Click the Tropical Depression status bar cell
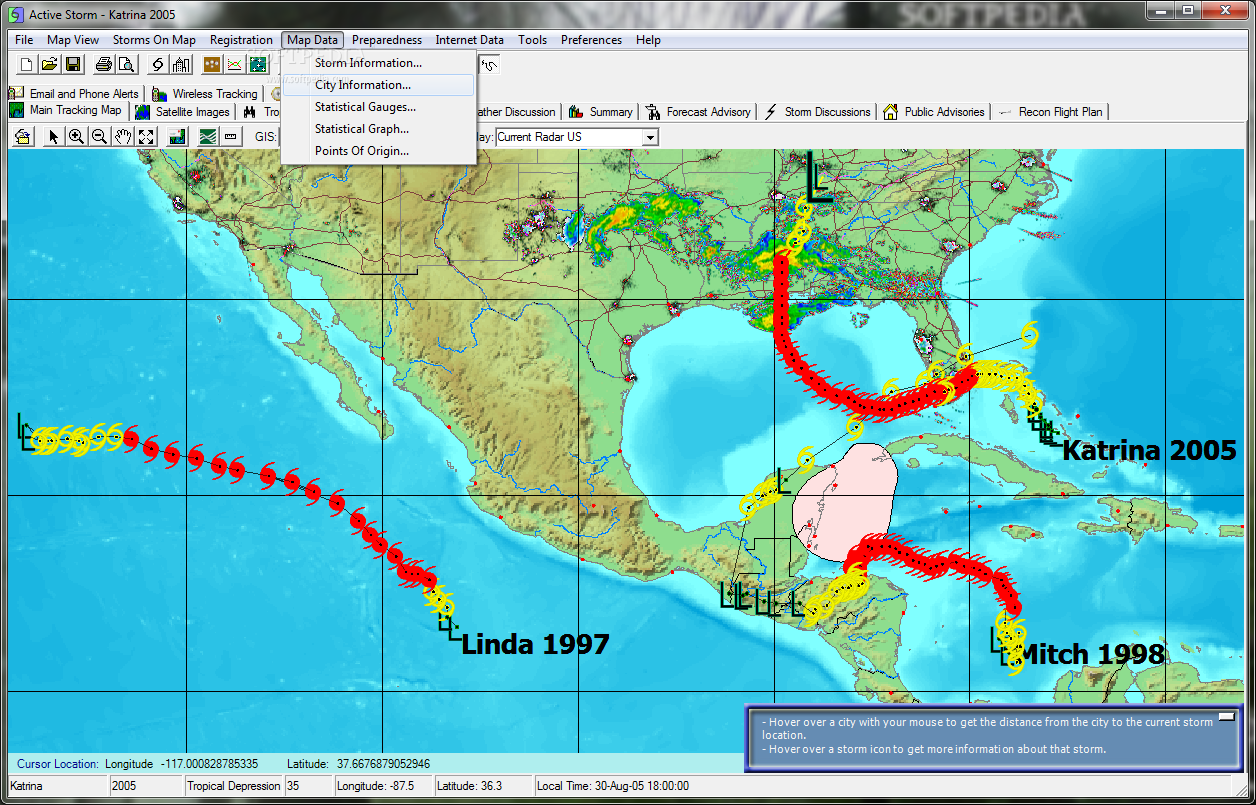 [234, 786]
